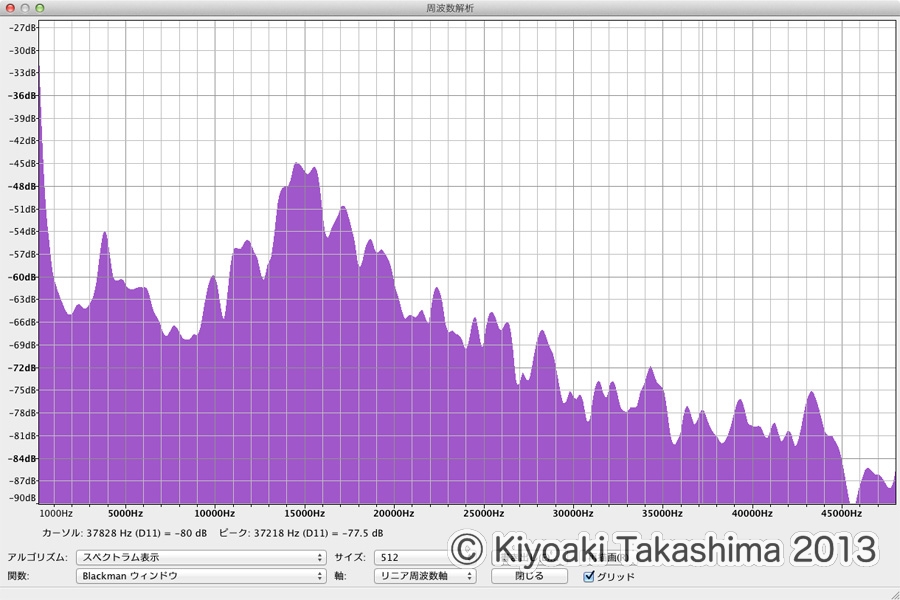This screenshot has height=600, width=900.
Task: Click the -36dB level axis label
Action: (x=23, y=95)
